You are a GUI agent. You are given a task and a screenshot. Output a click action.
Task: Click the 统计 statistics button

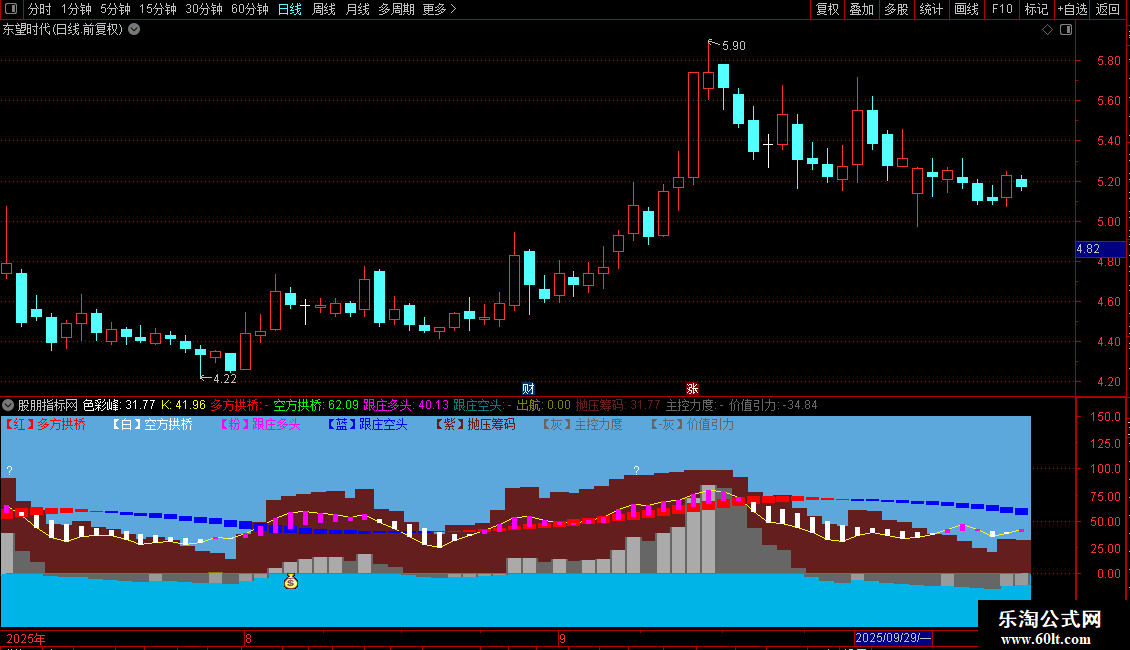pos(931,9)
